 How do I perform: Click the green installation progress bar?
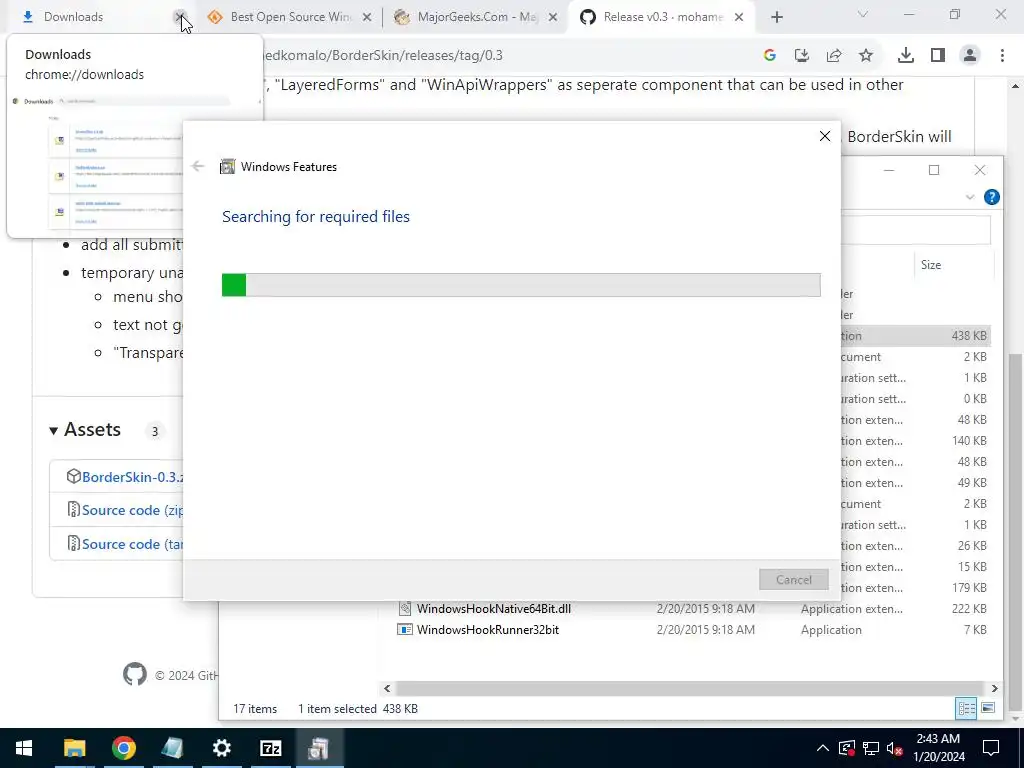[234, 285]
